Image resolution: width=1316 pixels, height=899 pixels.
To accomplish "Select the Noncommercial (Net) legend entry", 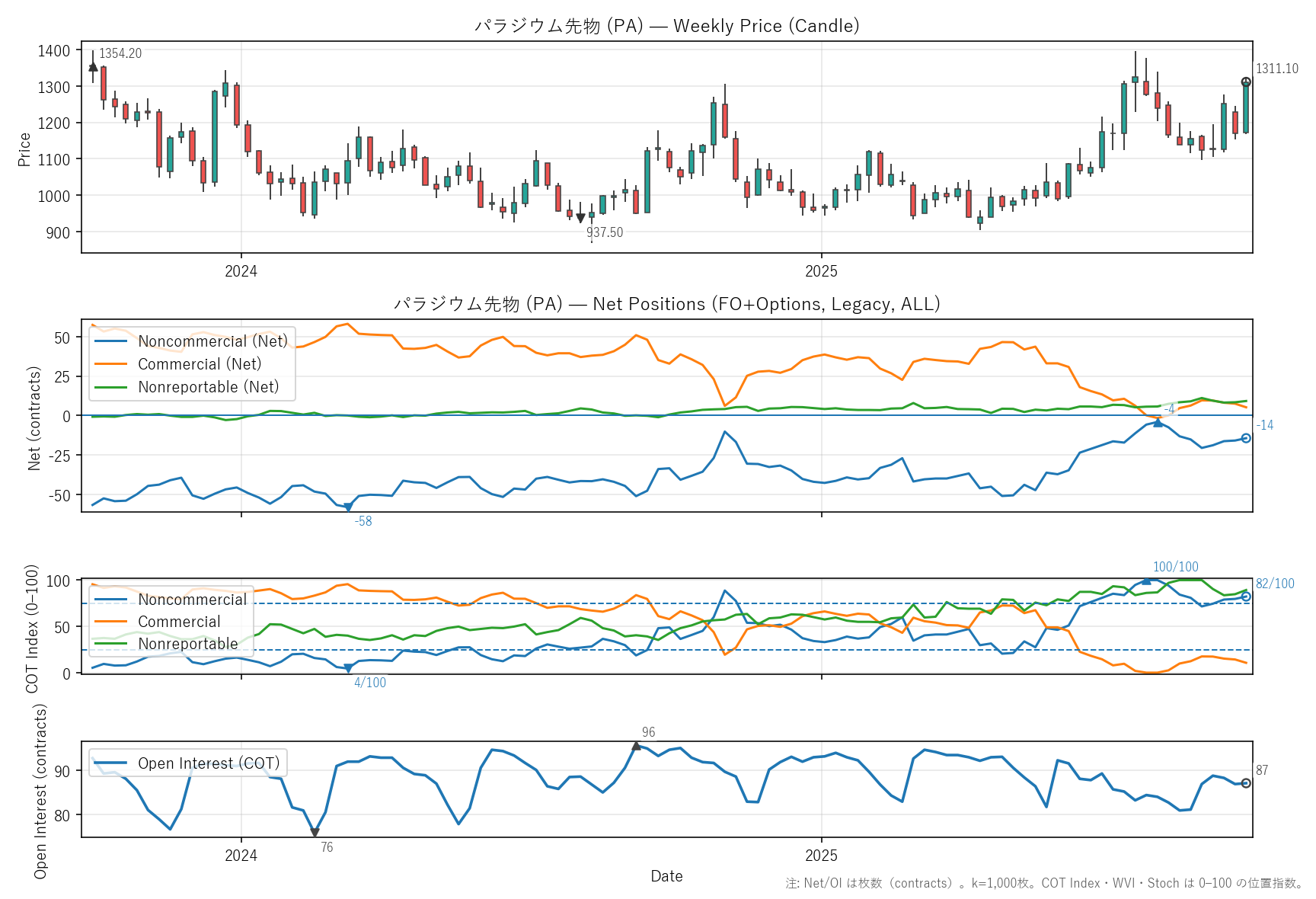I will tap(212, 341).
